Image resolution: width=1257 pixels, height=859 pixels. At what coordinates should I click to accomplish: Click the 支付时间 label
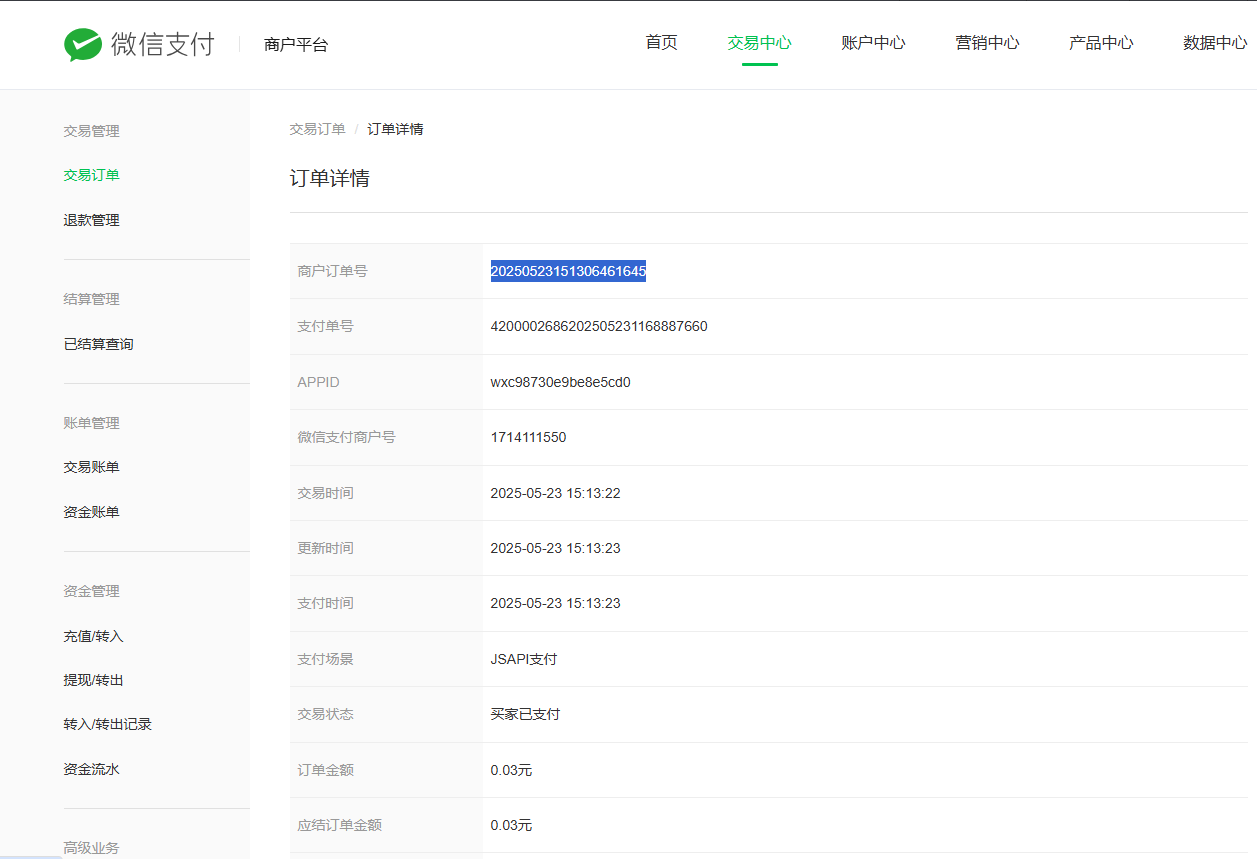(325, 603)
